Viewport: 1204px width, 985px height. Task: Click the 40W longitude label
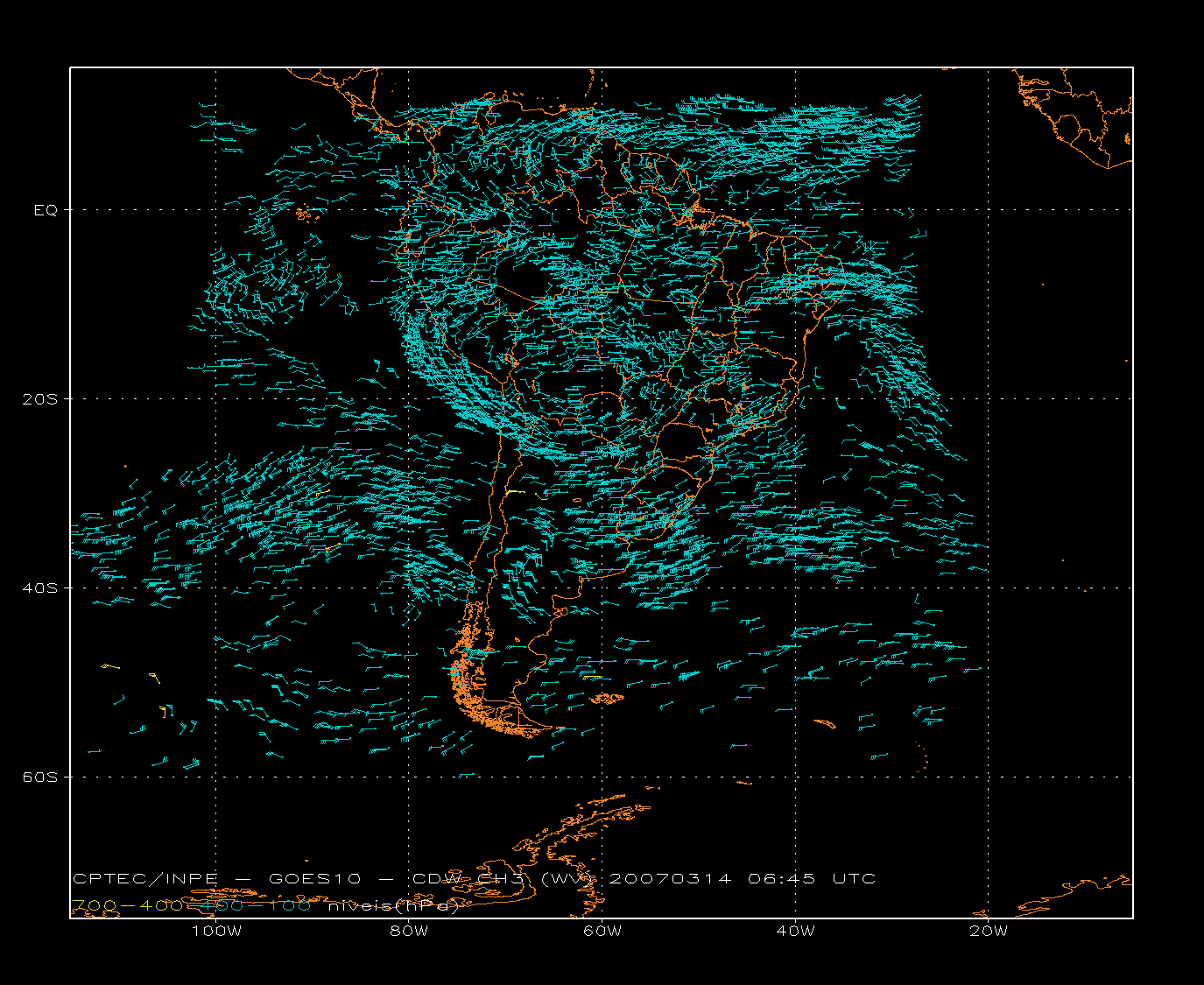point(795,931)
